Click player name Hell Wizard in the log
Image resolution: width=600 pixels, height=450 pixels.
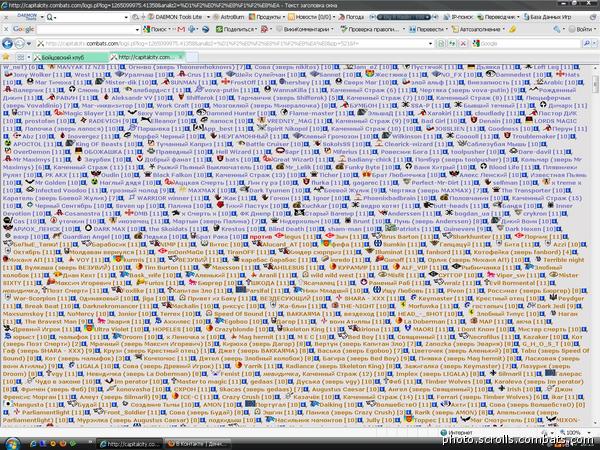[233, 152]
